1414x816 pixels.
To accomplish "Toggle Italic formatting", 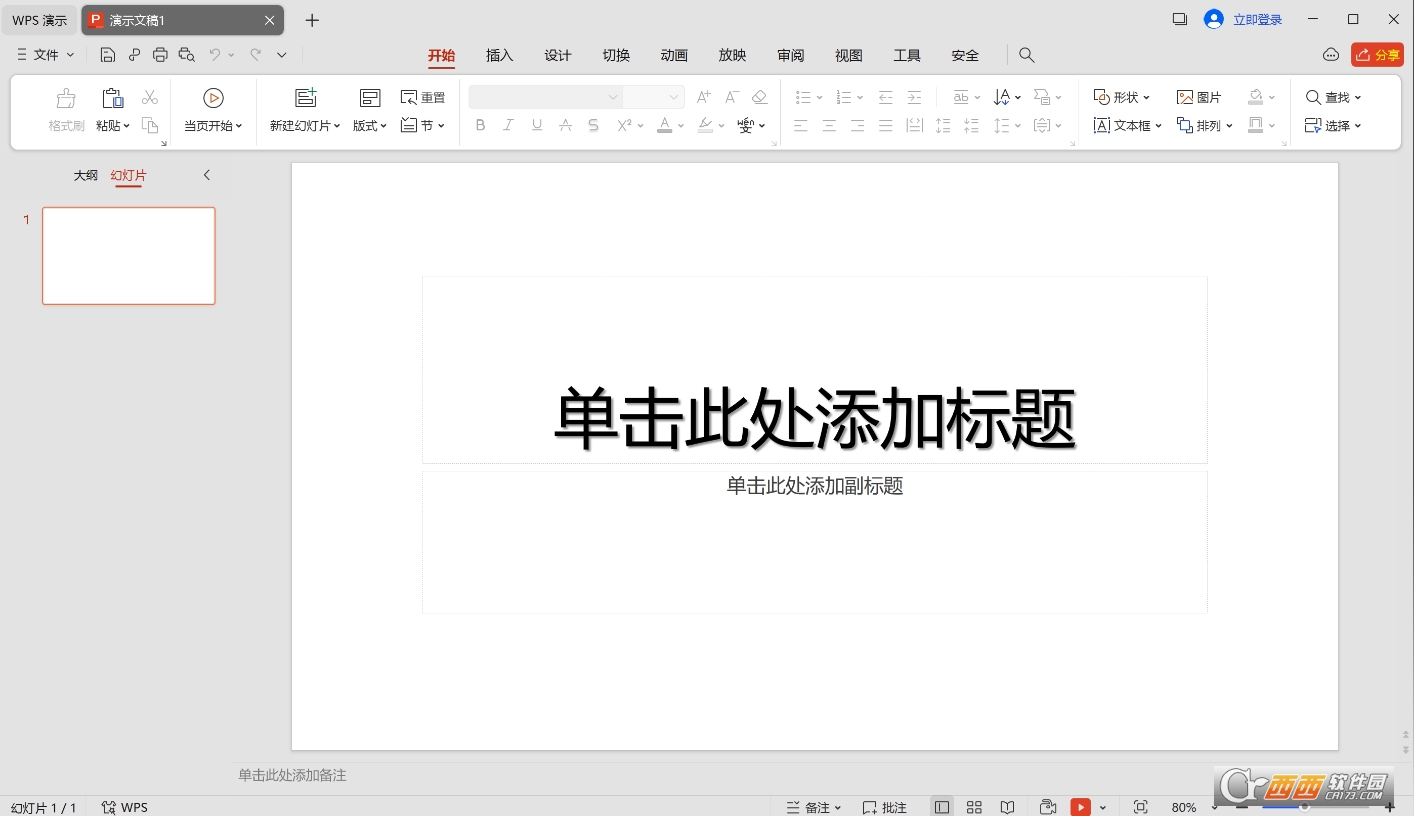I will pos(509,125).
